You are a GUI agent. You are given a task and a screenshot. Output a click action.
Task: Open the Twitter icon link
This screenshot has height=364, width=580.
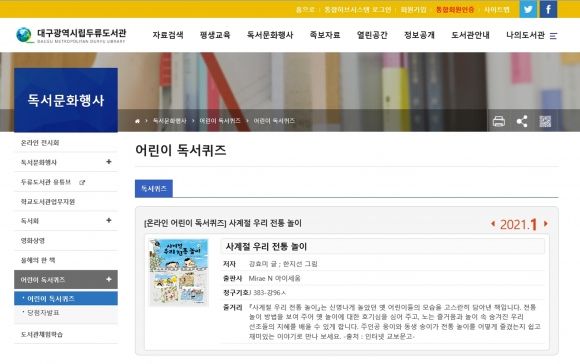coord(528,9)
